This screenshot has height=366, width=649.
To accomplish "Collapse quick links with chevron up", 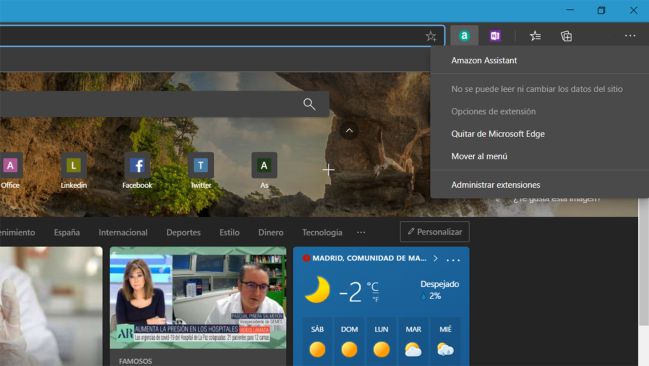I will click(349, 131).
